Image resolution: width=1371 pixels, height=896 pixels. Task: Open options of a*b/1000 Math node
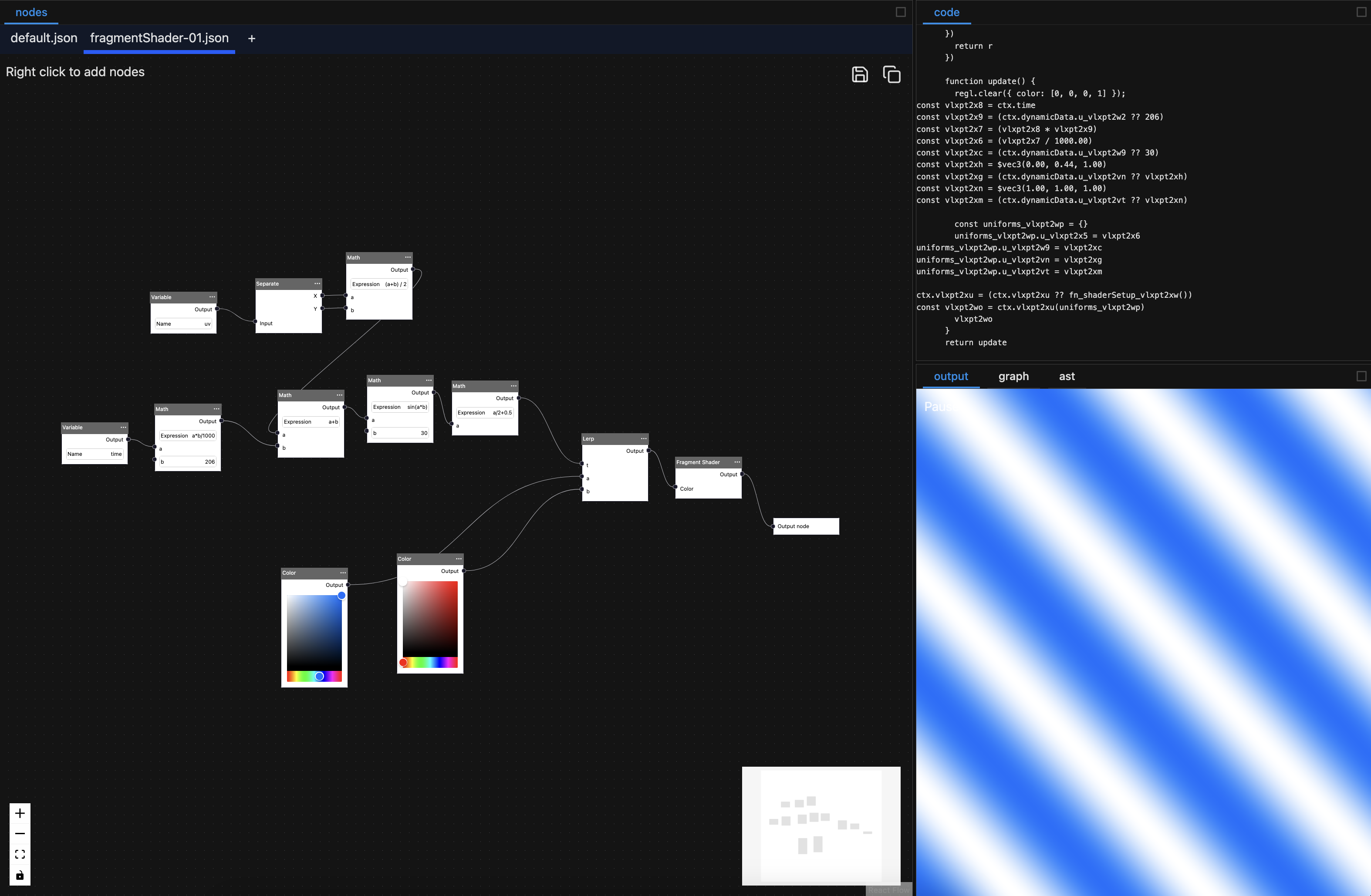pos(216,409)
